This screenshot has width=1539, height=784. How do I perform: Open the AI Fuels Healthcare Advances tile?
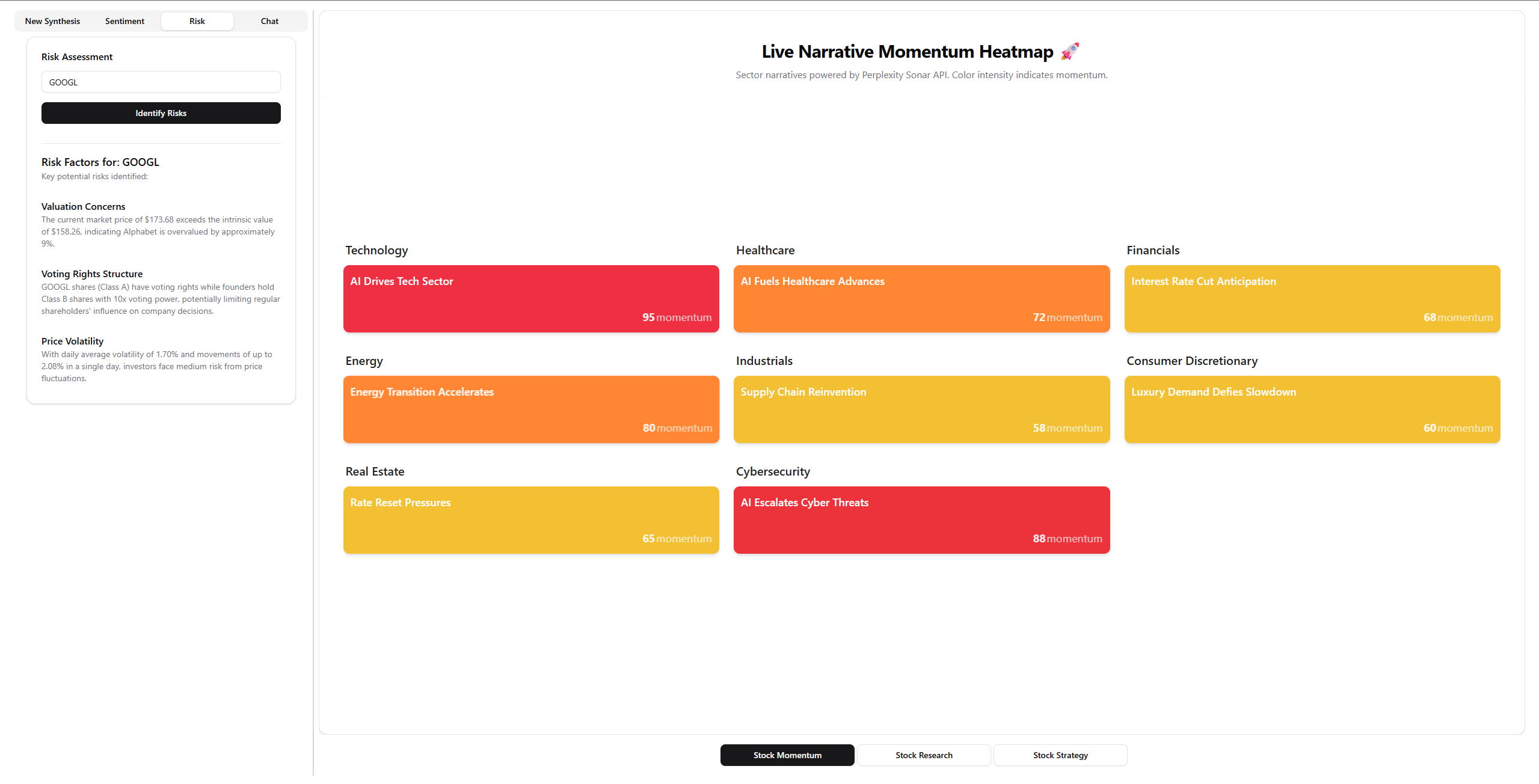tap(921, 299)
